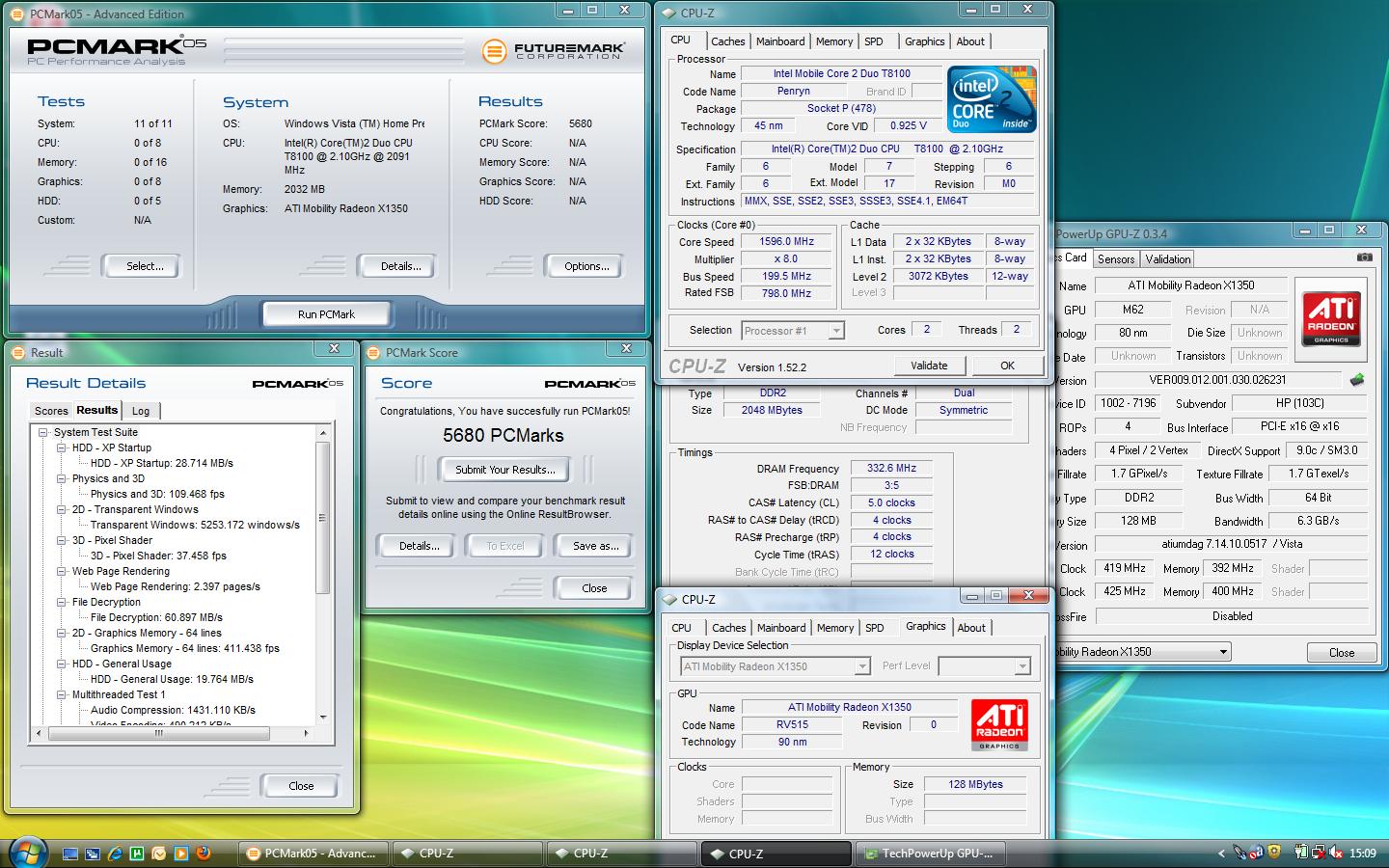Switch to Mainboard tab in top CPU-Z
The width and height of the screenshot is (1389, 868).
click(780, 41)
